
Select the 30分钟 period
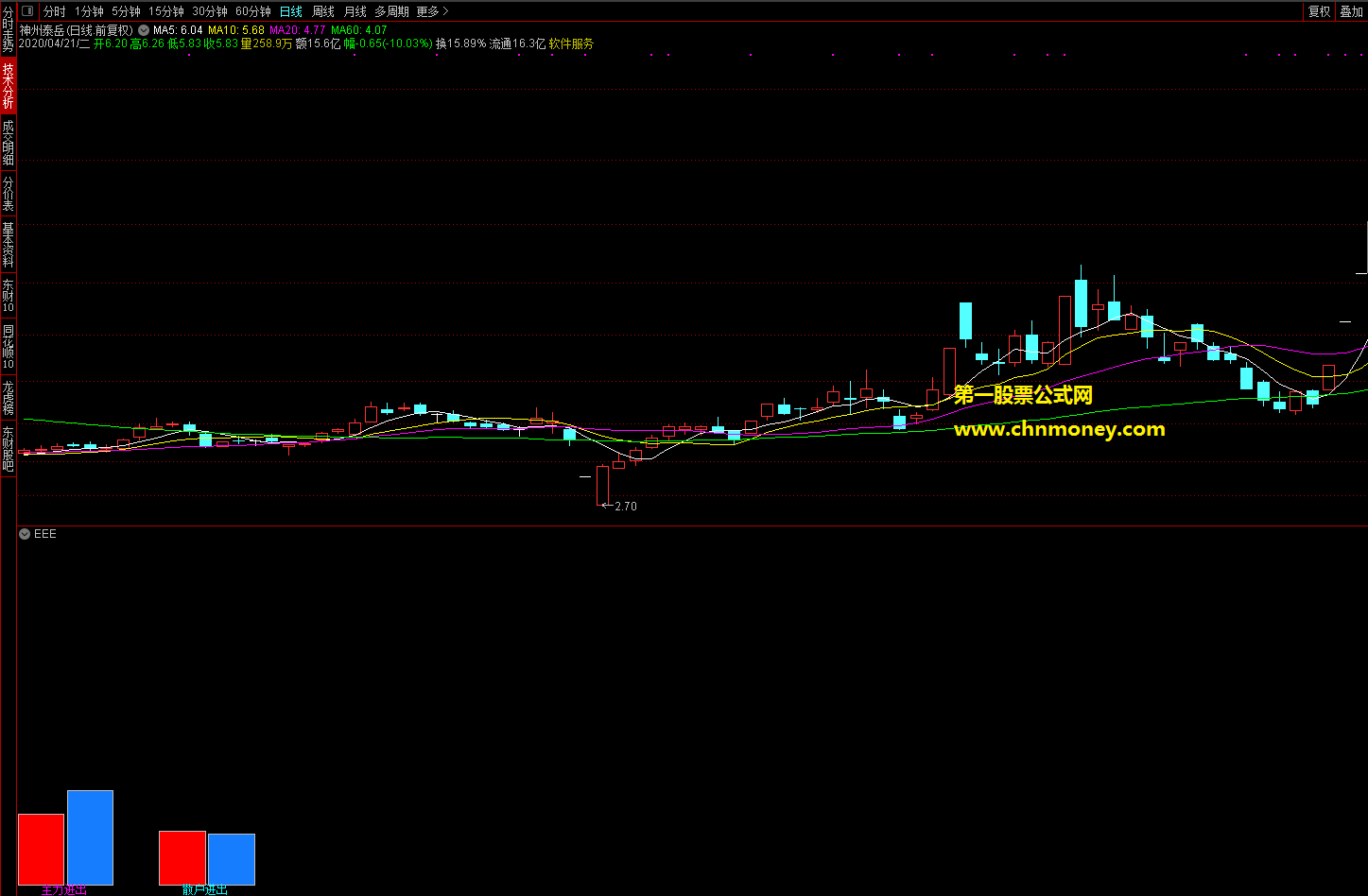(210, 11)
